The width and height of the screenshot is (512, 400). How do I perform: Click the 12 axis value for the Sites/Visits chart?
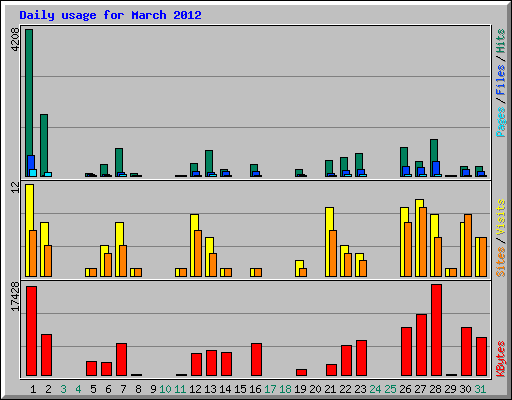point(15,188)
